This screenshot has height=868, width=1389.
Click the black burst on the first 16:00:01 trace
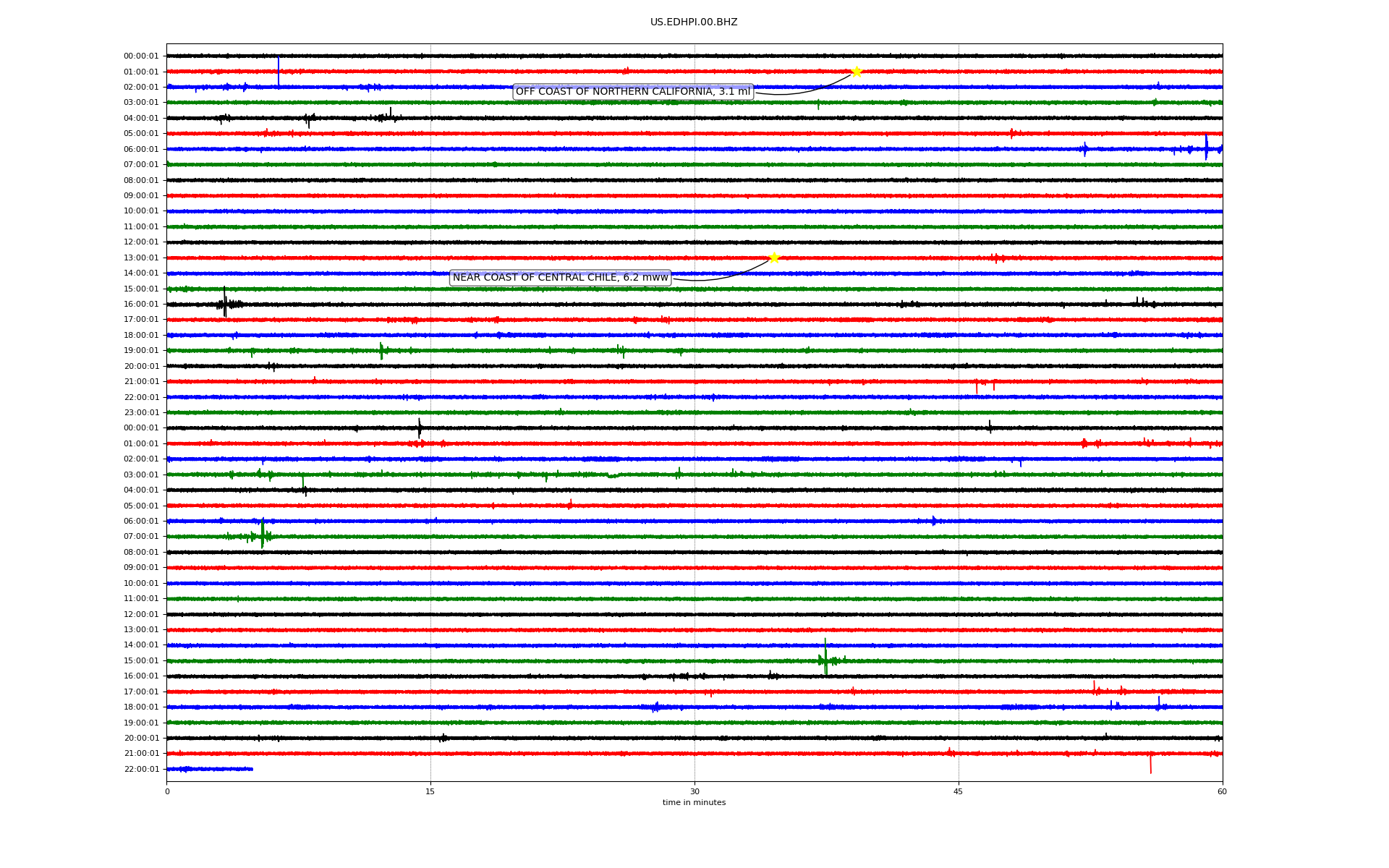[225, 304]
